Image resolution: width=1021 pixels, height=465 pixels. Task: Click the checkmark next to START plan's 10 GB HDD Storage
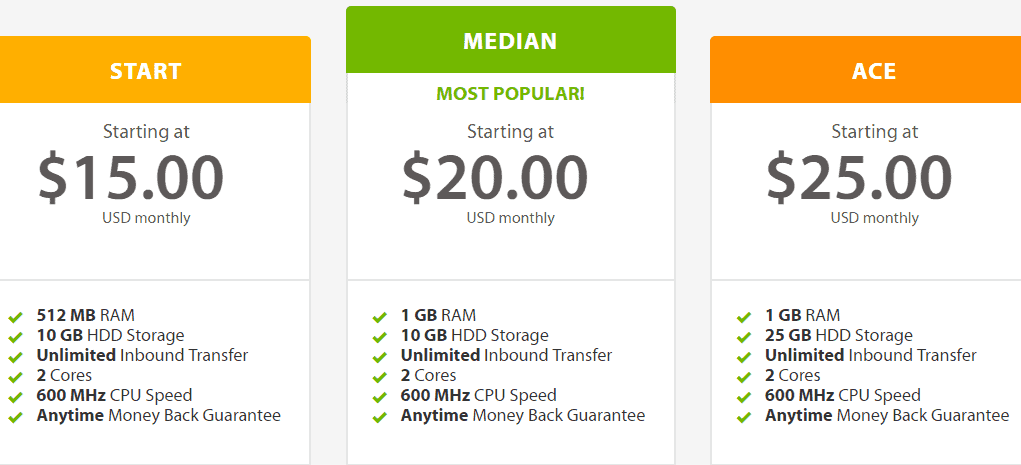coord(16,337)
